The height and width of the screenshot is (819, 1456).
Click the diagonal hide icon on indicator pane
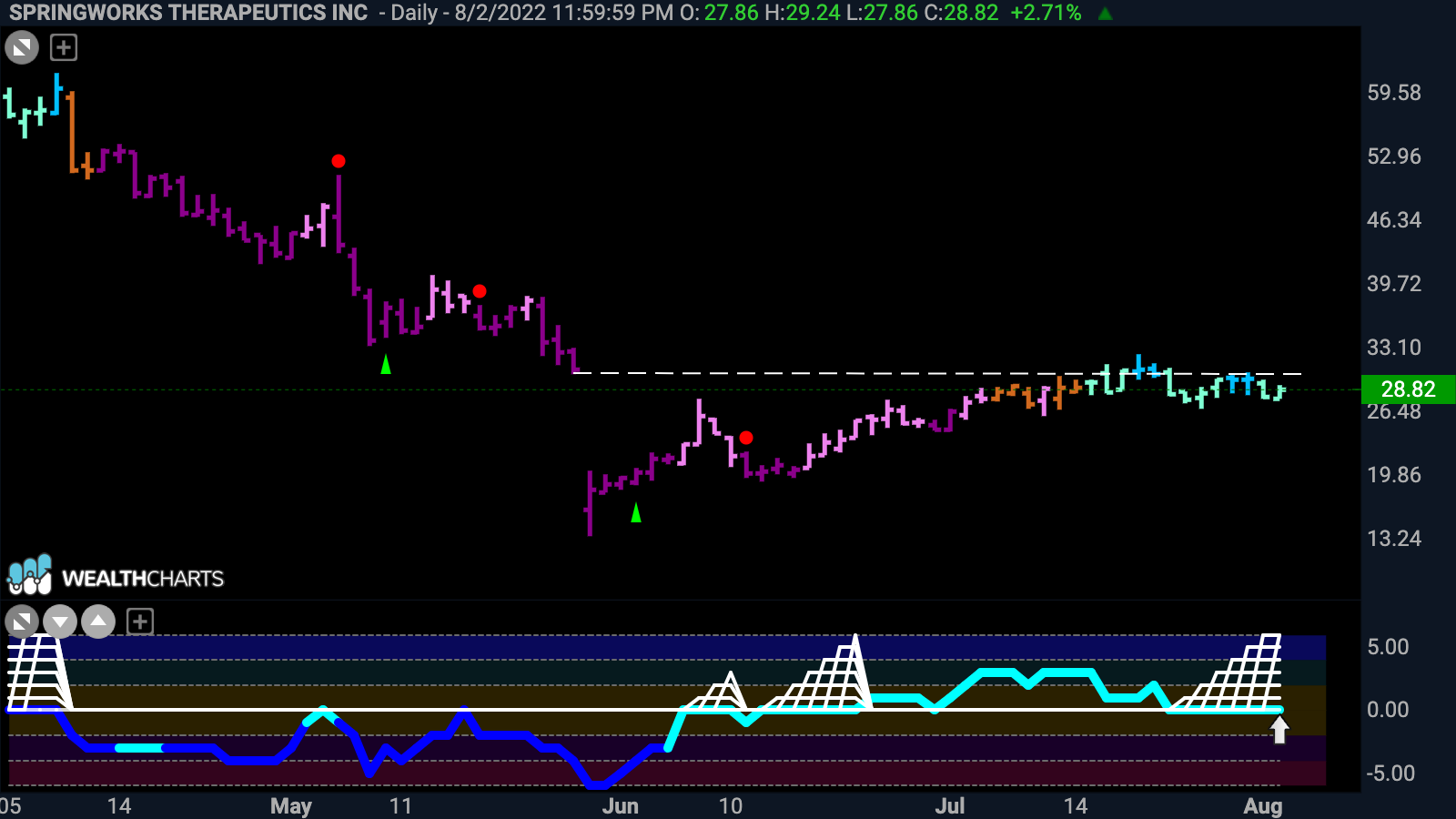point(22,622)
